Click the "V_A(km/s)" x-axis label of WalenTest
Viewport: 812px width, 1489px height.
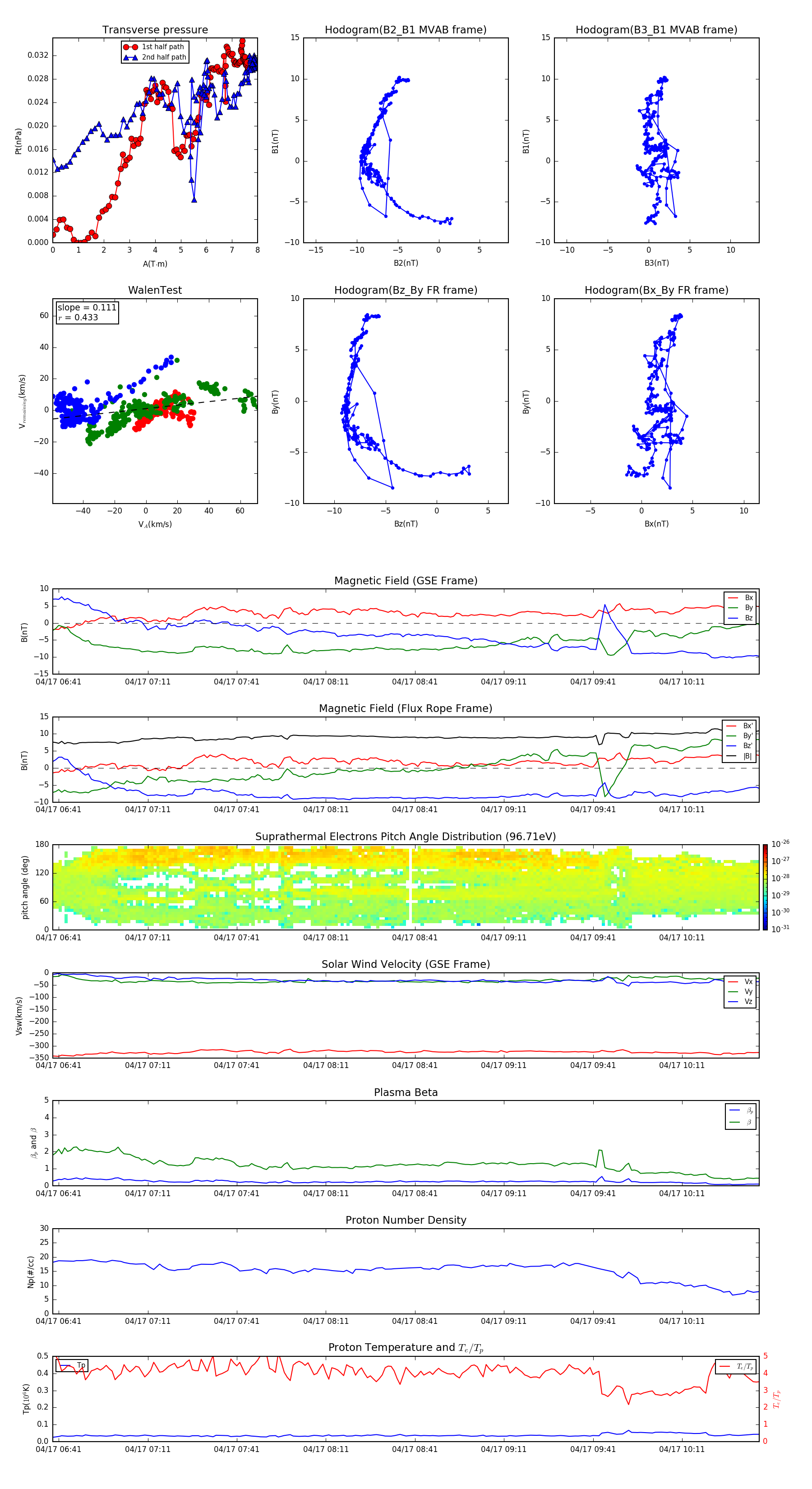coord(155,524)
